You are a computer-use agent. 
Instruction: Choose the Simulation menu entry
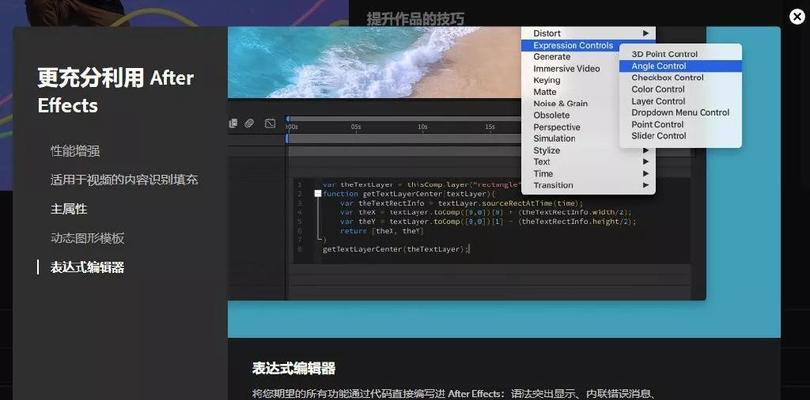pyautogui.click(x=554, y=139)
